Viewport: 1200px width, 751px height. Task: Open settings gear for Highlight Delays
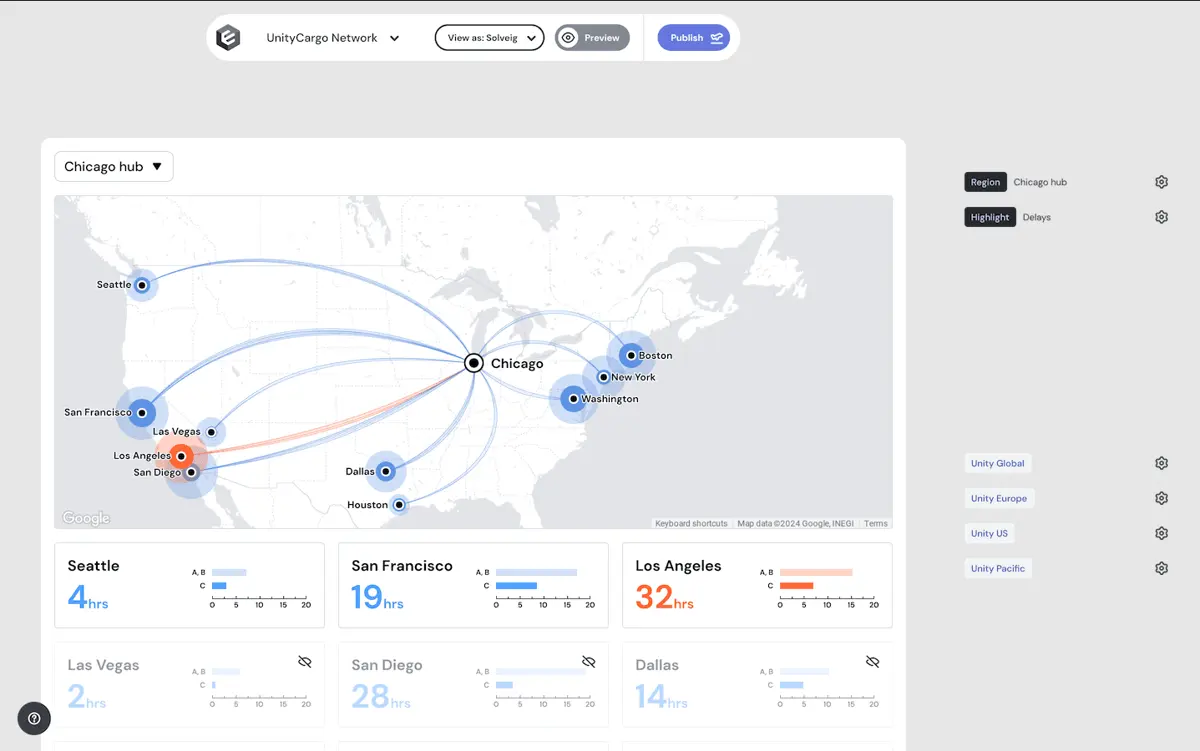[1161, 217]
